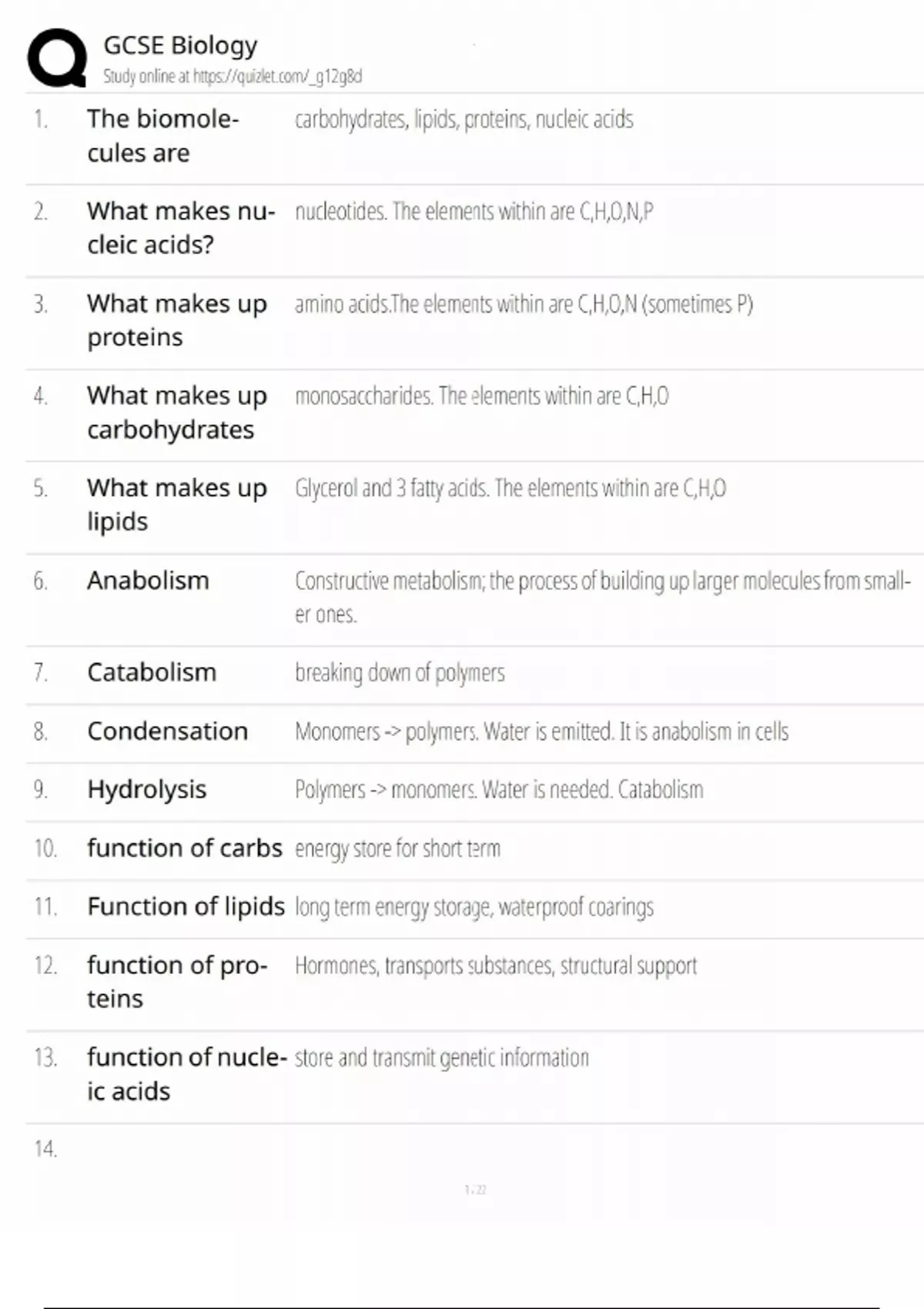Click the definition listing carbohydrates, lipids, proteins
Image resolution: width=924 pixels, height=1309 pixels.
click(x=464, y=119)
